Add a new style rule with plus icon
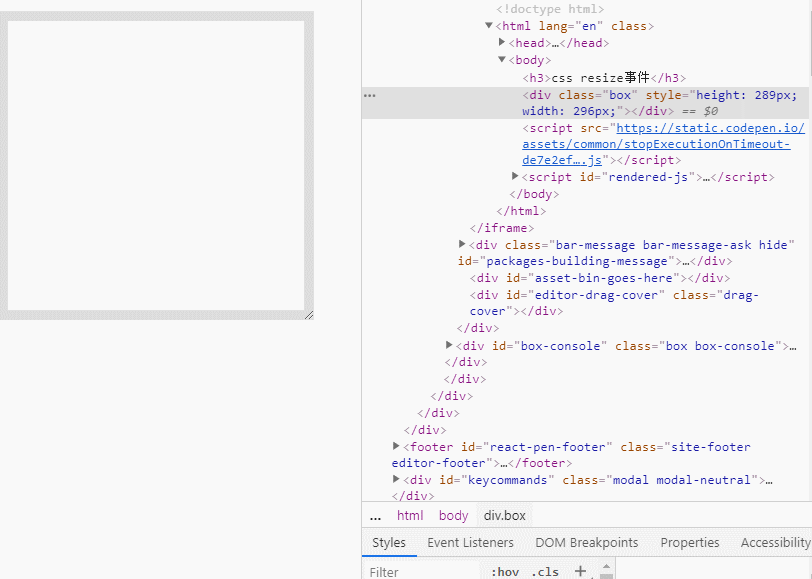This screenshot has width=812, height=579. coord(581,571)
